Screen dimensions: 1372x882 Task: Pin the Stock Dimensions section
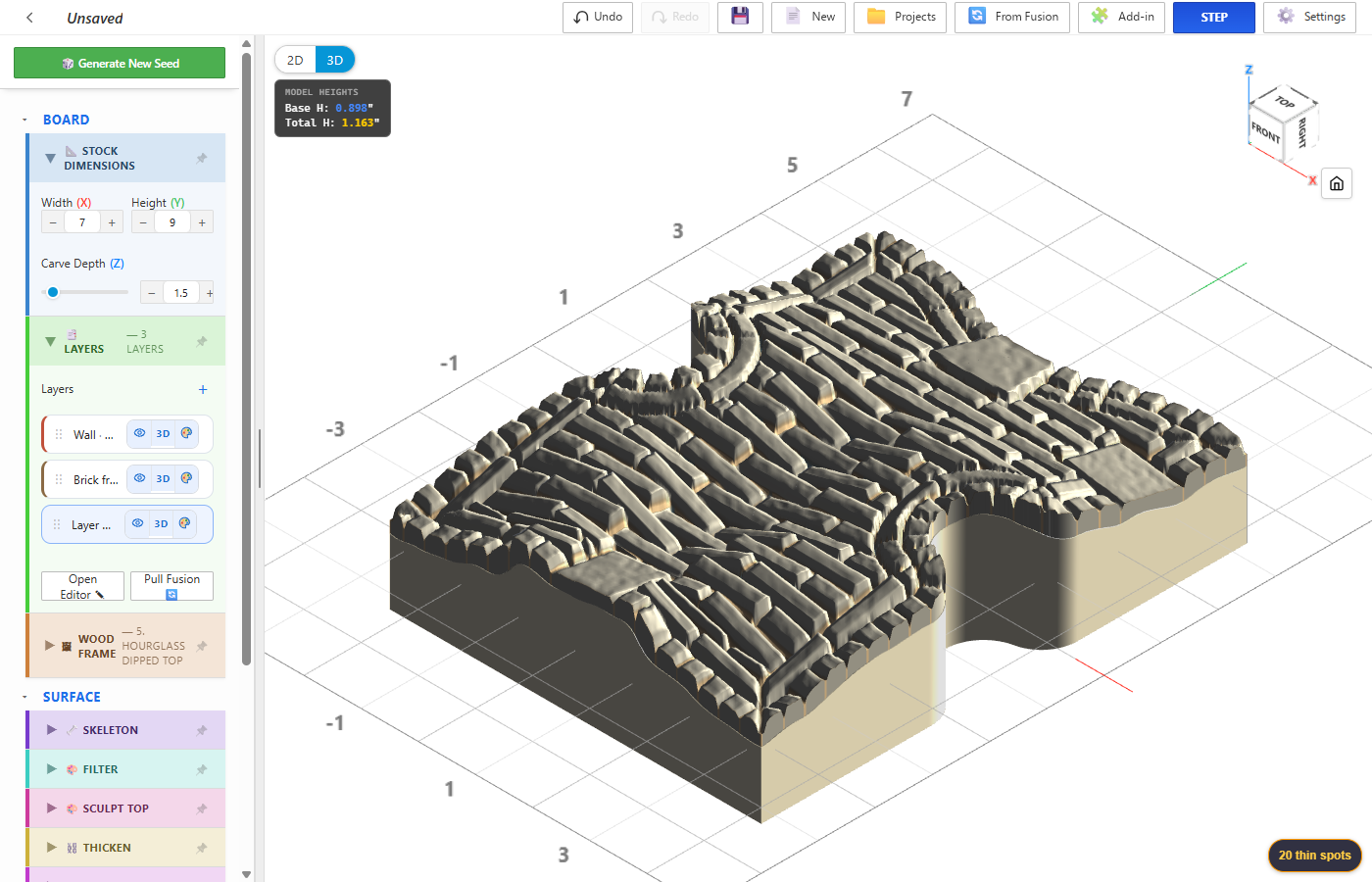pyautogui.click(x=202, y=158)
